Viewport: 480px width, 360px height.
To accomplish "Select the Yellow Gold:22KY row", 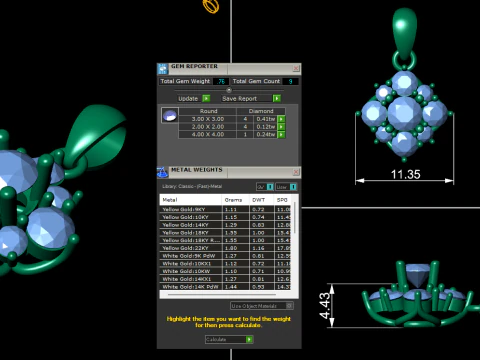I will [x=225, y=248].
